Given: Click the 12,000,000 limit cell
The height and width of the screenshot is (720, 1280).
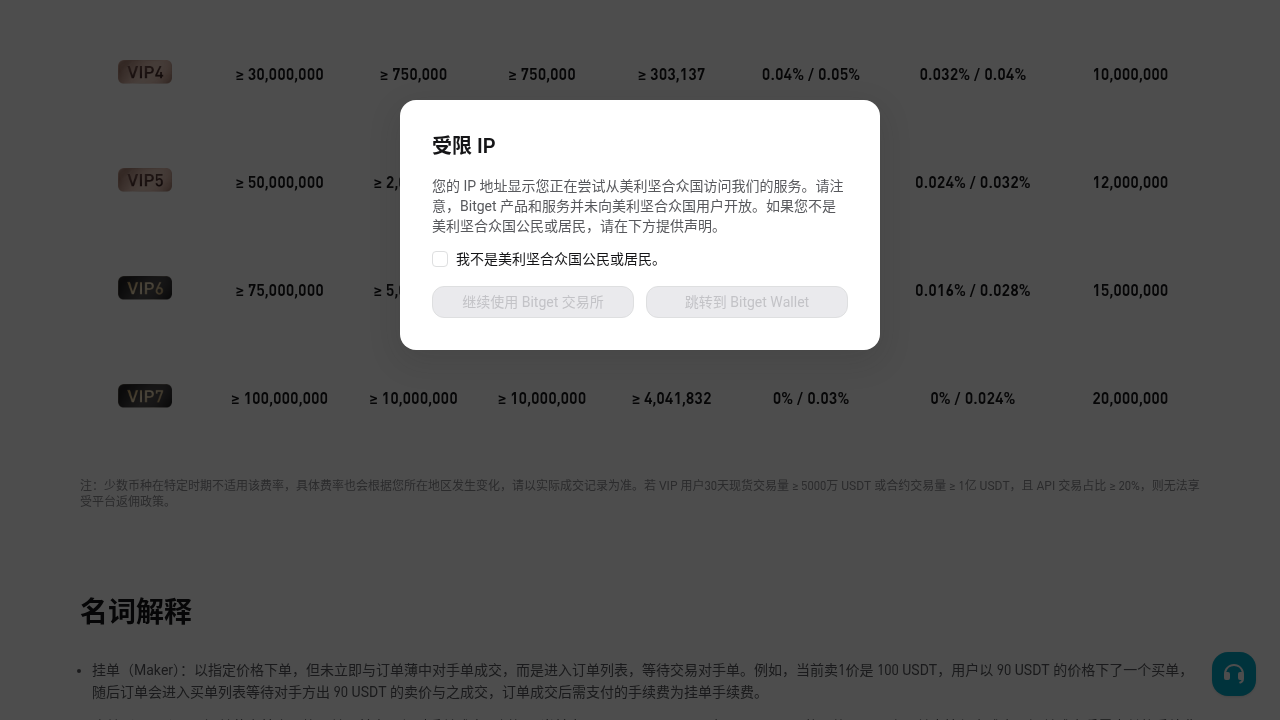Looking at the screenshot, I should coord(1130,182).
